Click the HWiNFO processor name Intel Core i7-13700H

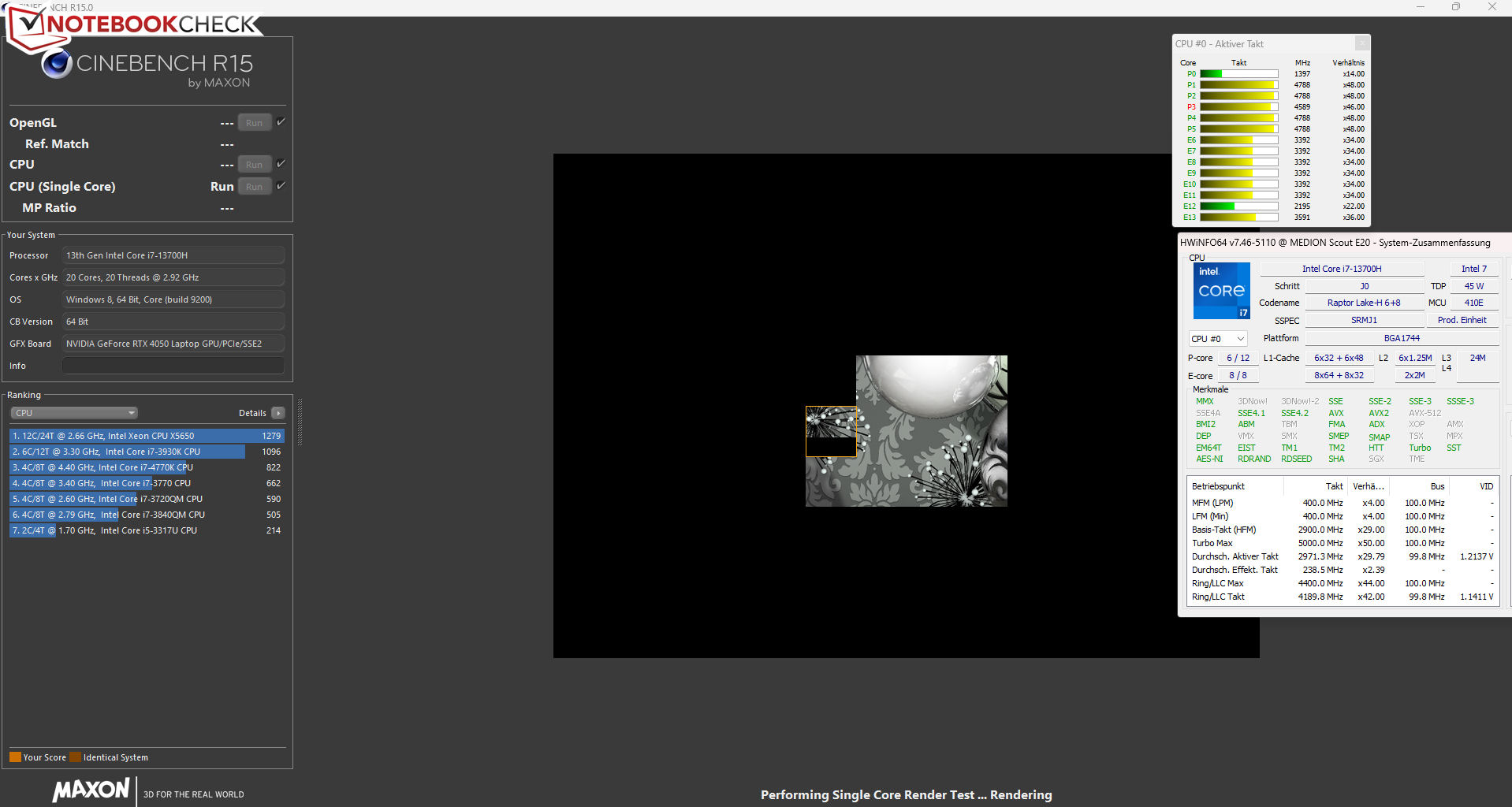[x=1342, y=269]
